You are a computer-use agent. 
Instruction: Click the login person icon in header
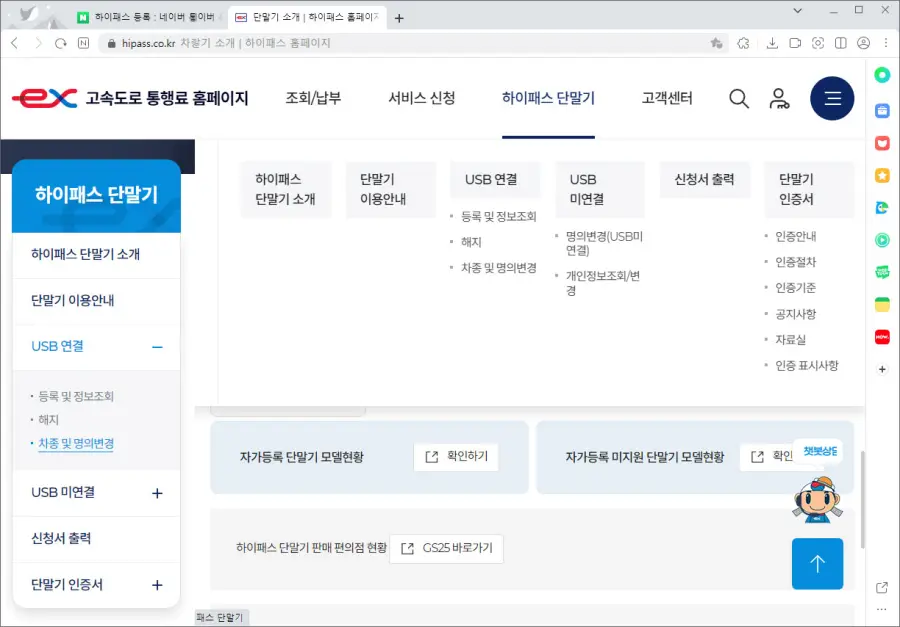780,98
